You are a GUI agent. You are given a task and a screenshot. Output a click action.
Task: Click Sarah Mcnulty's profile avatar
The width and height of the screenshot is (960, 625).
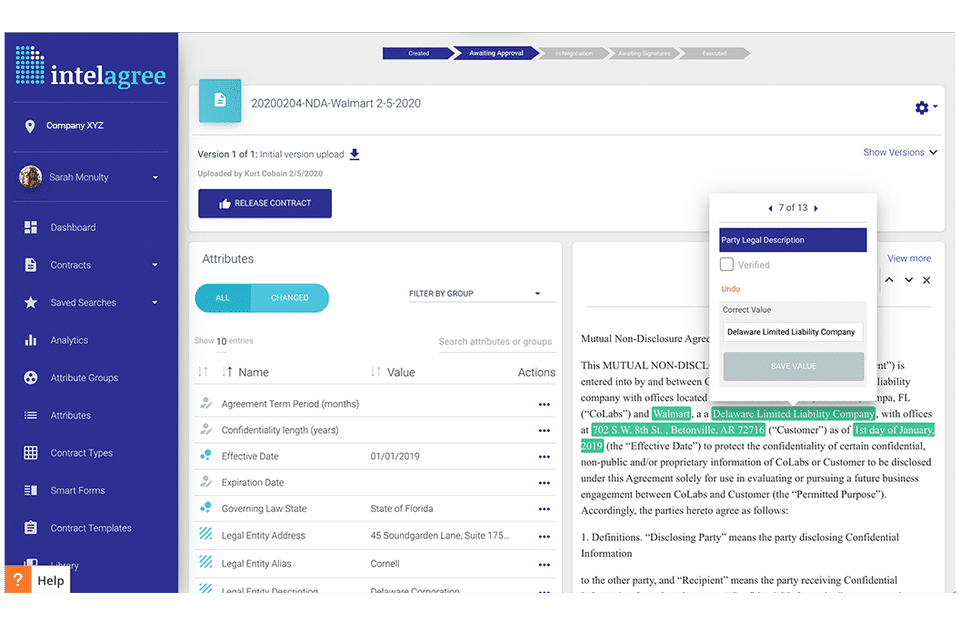[30, 177]
